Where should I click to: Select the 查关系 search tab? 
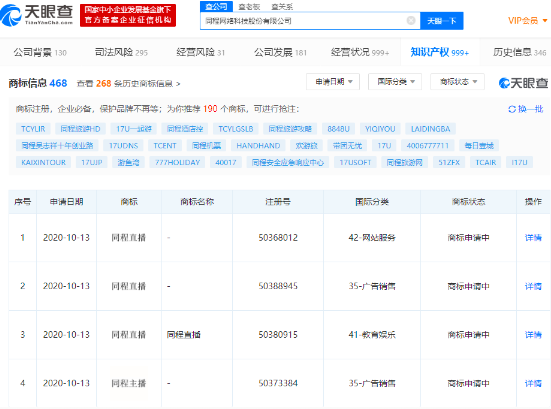pos(282,7)
